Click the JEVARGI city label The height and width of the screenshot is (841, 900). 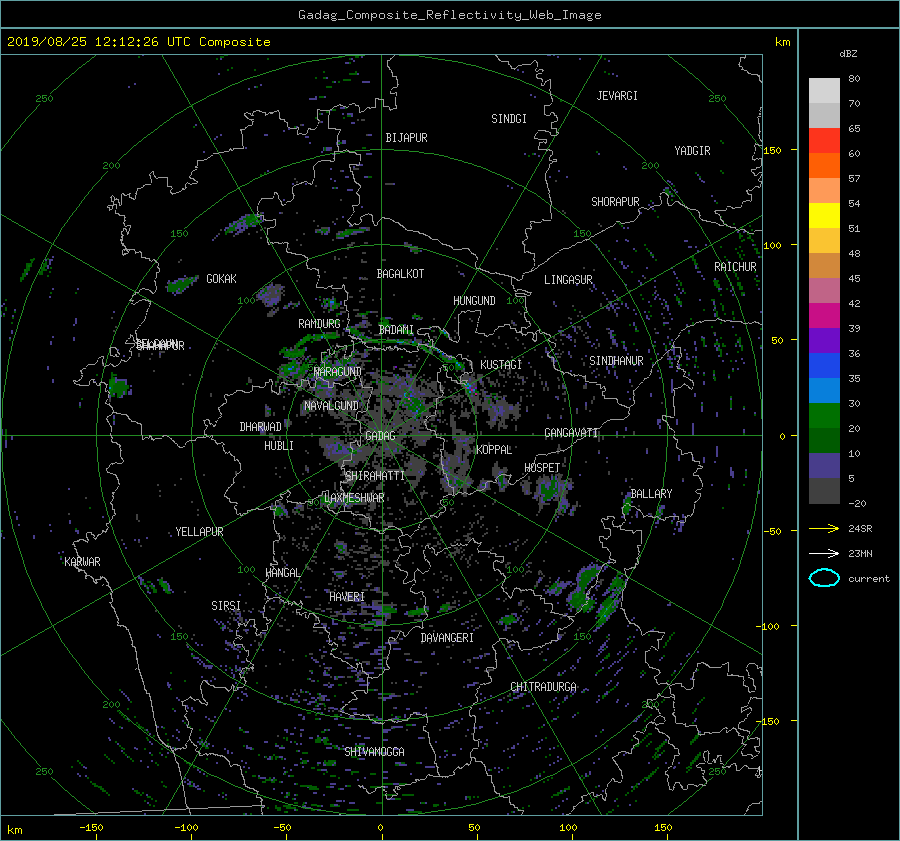pos(617,96)
